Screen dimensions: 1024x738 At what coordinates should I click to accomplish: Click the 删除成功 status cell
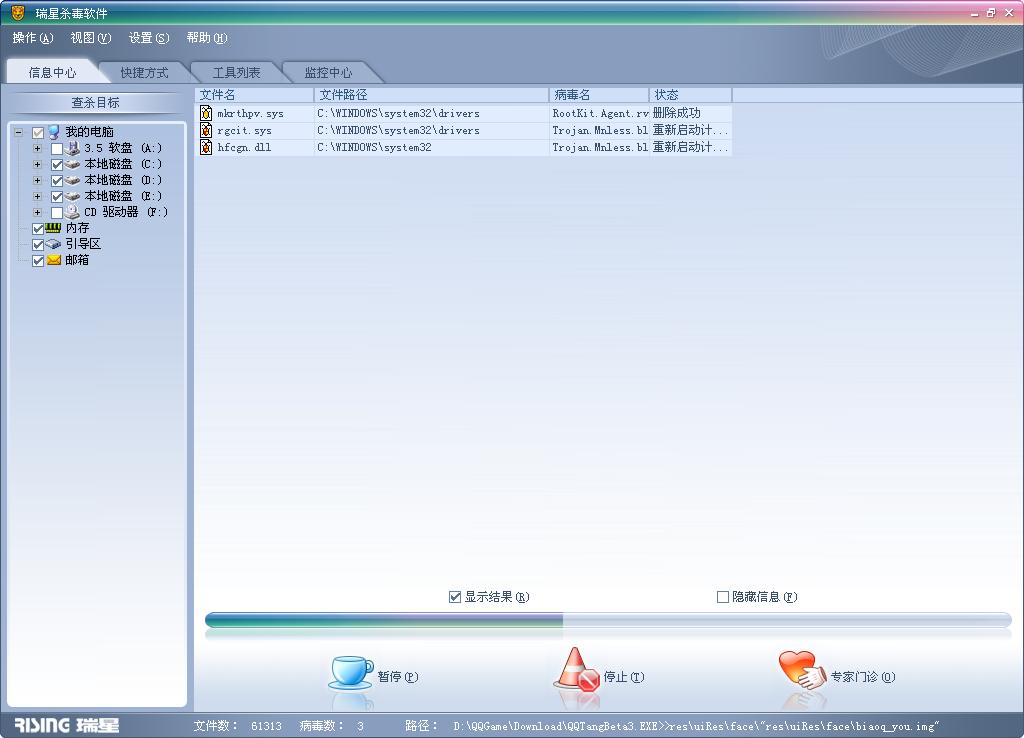pos(677,113)
